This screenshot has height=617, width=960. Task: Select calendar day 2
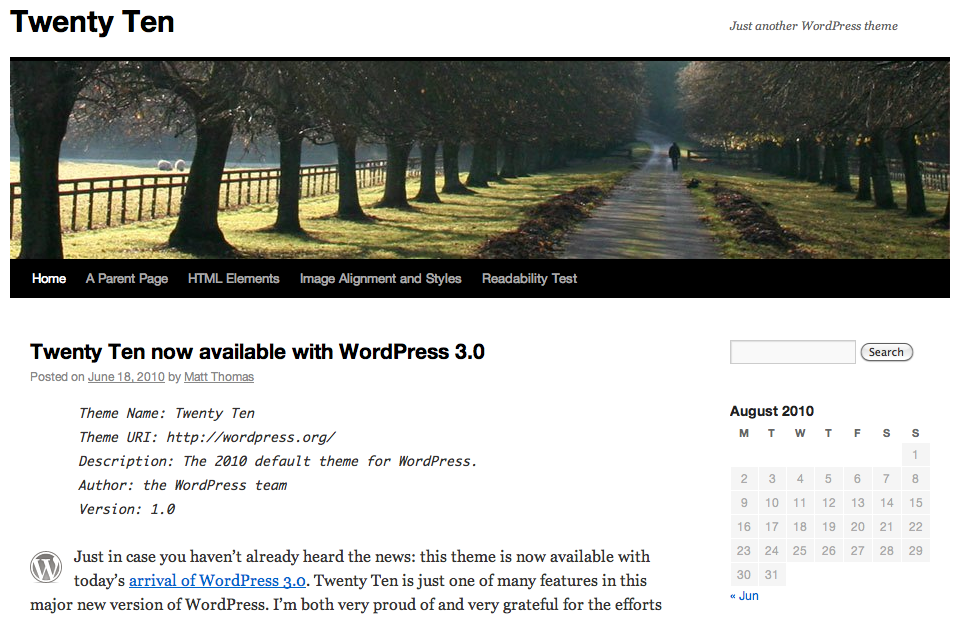[x=744, y=479]
